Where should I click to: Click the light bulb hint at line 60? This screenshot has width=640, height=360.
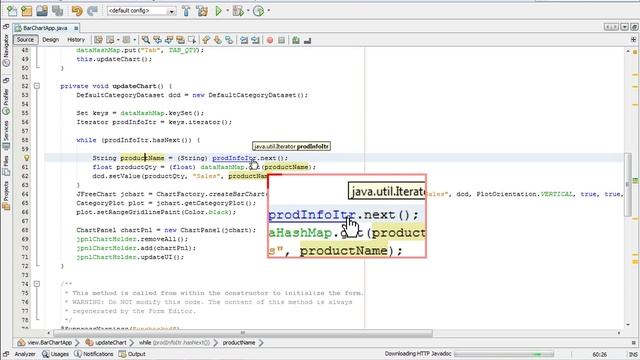(27, 158)
